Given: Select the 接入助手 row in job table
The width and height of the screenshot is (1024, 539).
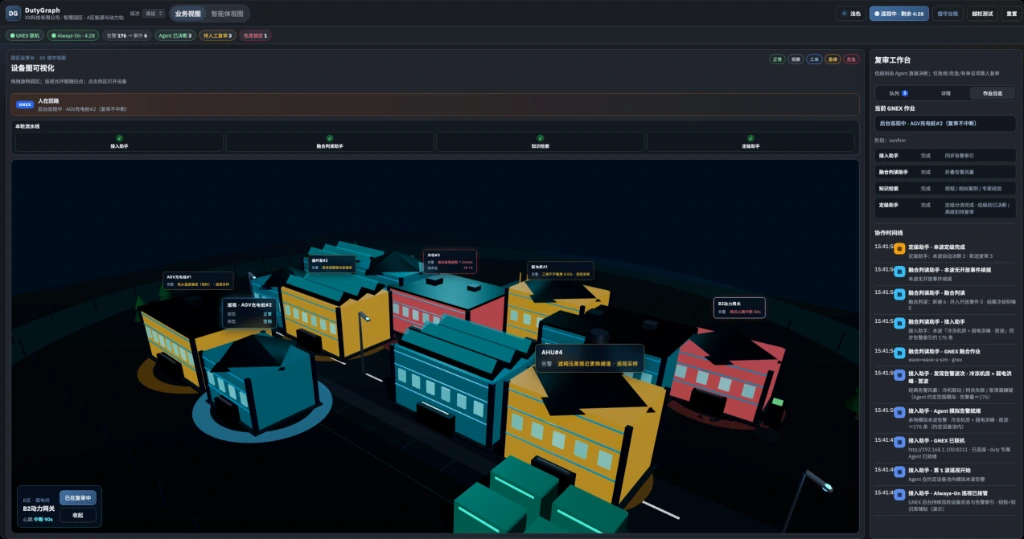Looking at the screenshot, I should (945, 155).
